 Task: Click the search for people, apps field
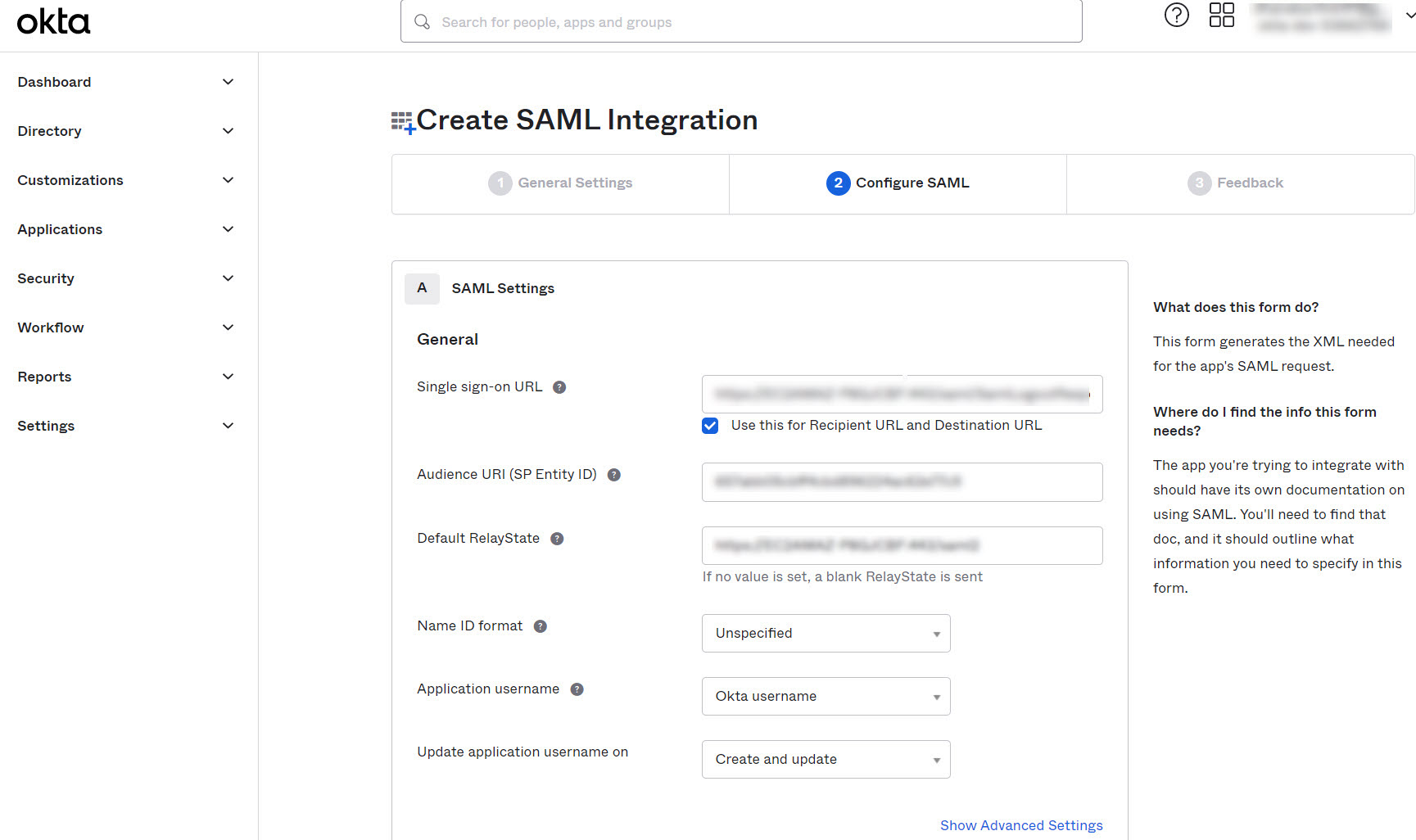(x=741, y=22)
